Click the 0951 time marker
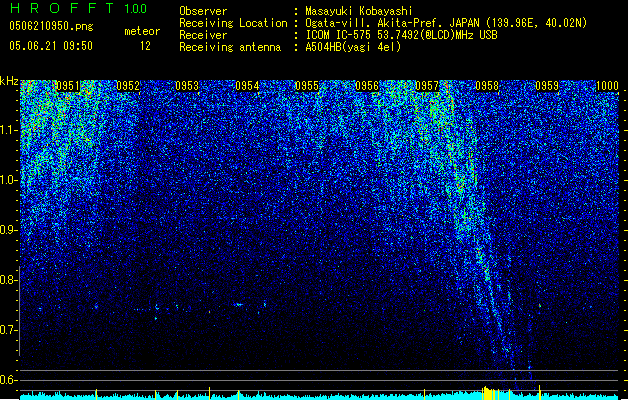The image size is (629, 400). click(68, 86)
